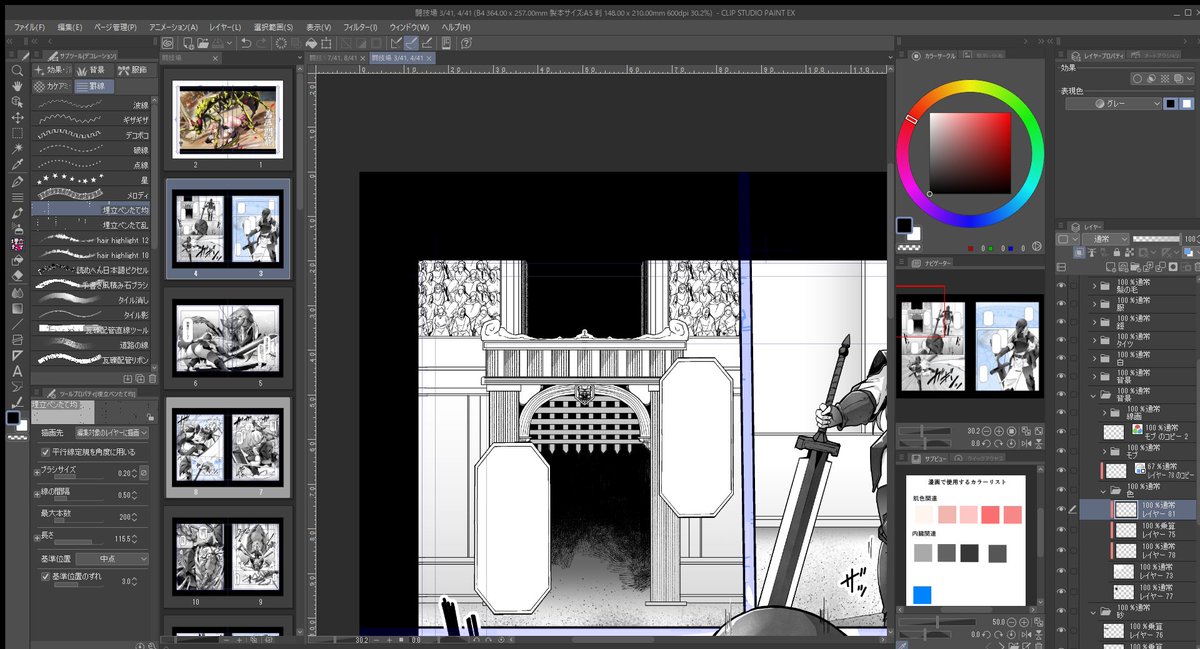The width and height of the screenshot is (1200, 649).
Task: Uncheck the 基準位置のずれ checkbox
Action: [46, 576]
